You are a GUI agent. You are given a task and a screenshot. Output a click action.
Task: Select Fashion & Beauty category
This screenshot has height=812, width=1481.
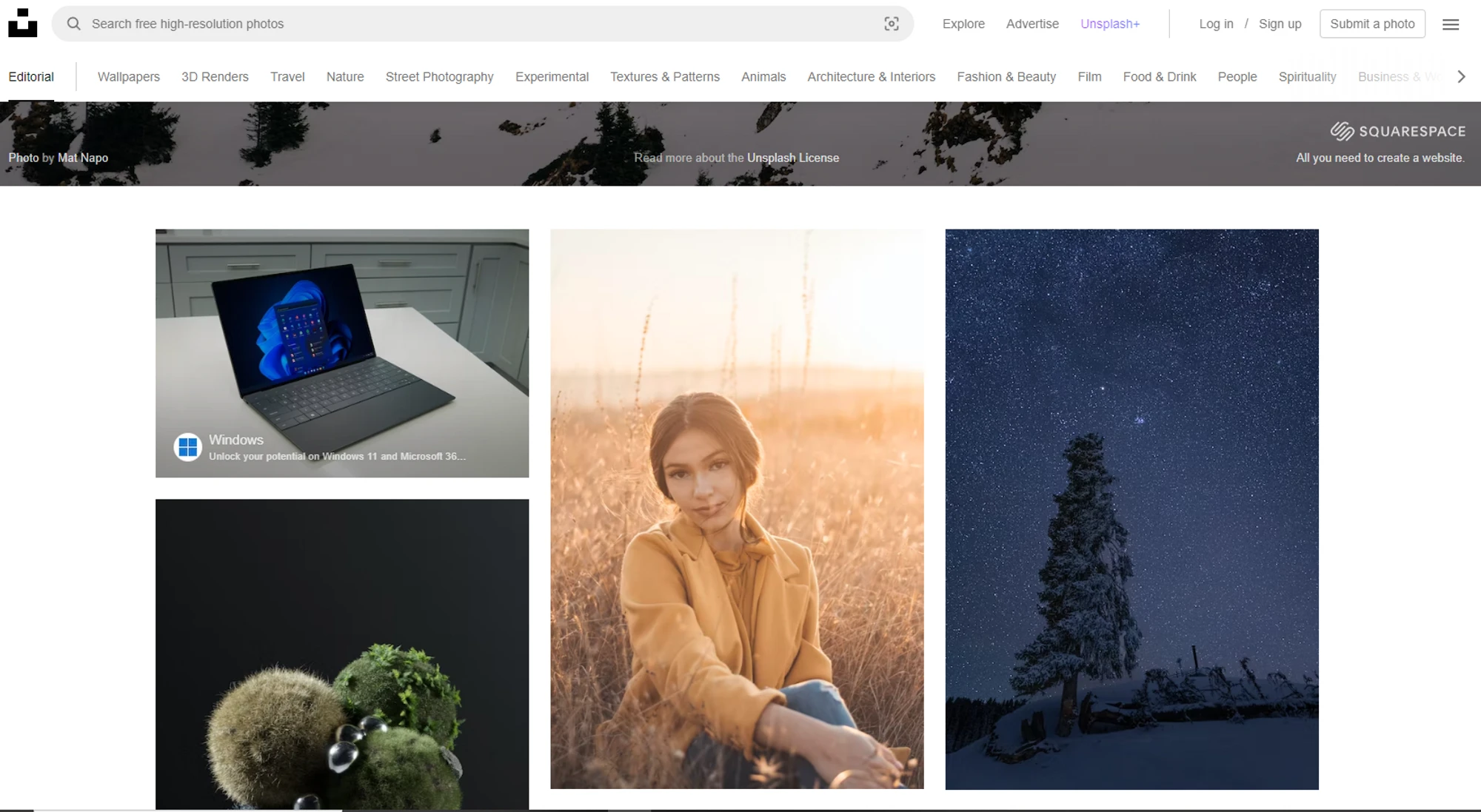(x=1006, y=76)
